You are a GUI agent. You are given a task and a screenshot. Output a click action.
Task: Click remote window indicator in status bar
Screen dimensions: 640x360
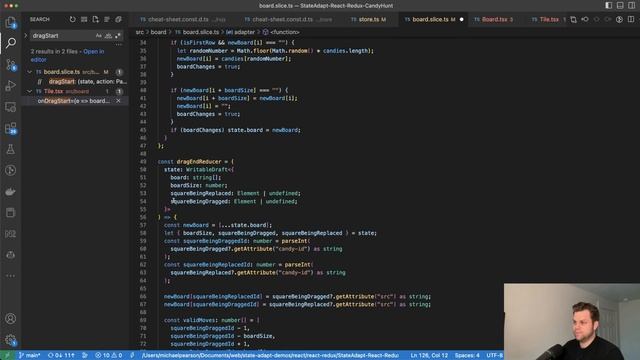point(7,355)
